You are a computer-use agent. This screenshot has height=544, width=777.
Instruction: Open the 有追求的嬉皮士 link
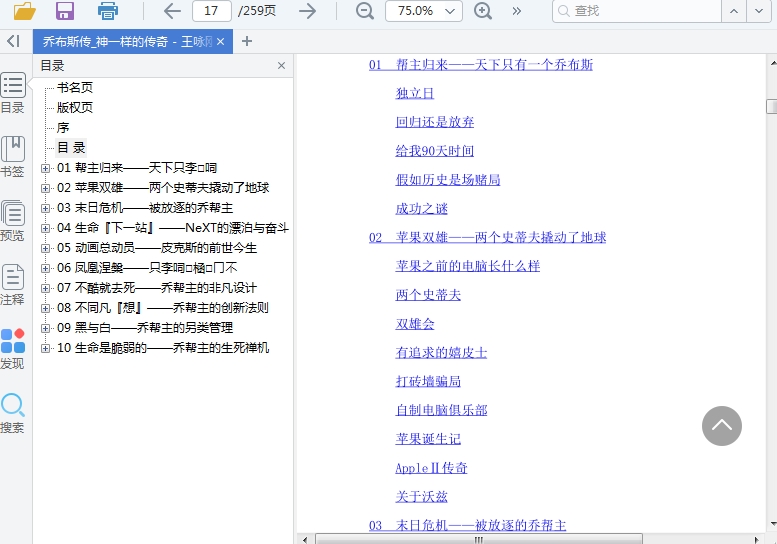tap(441, 352)
